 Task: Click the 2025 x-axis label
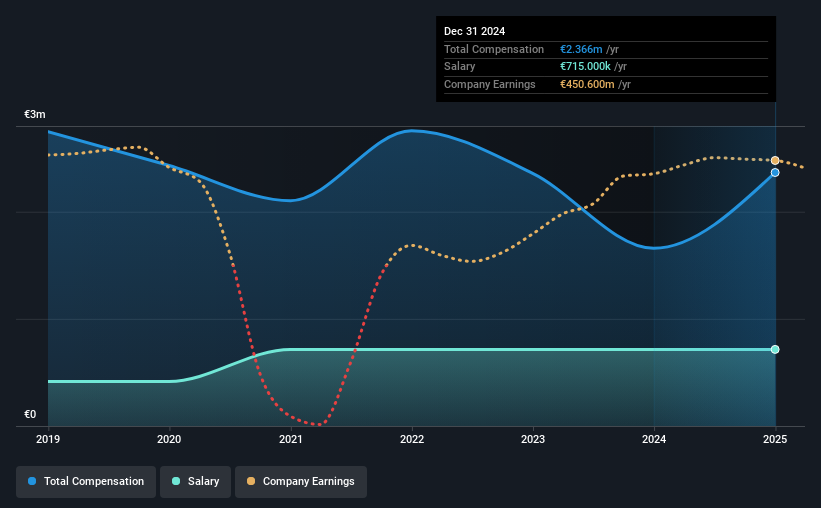coord(775,439)
